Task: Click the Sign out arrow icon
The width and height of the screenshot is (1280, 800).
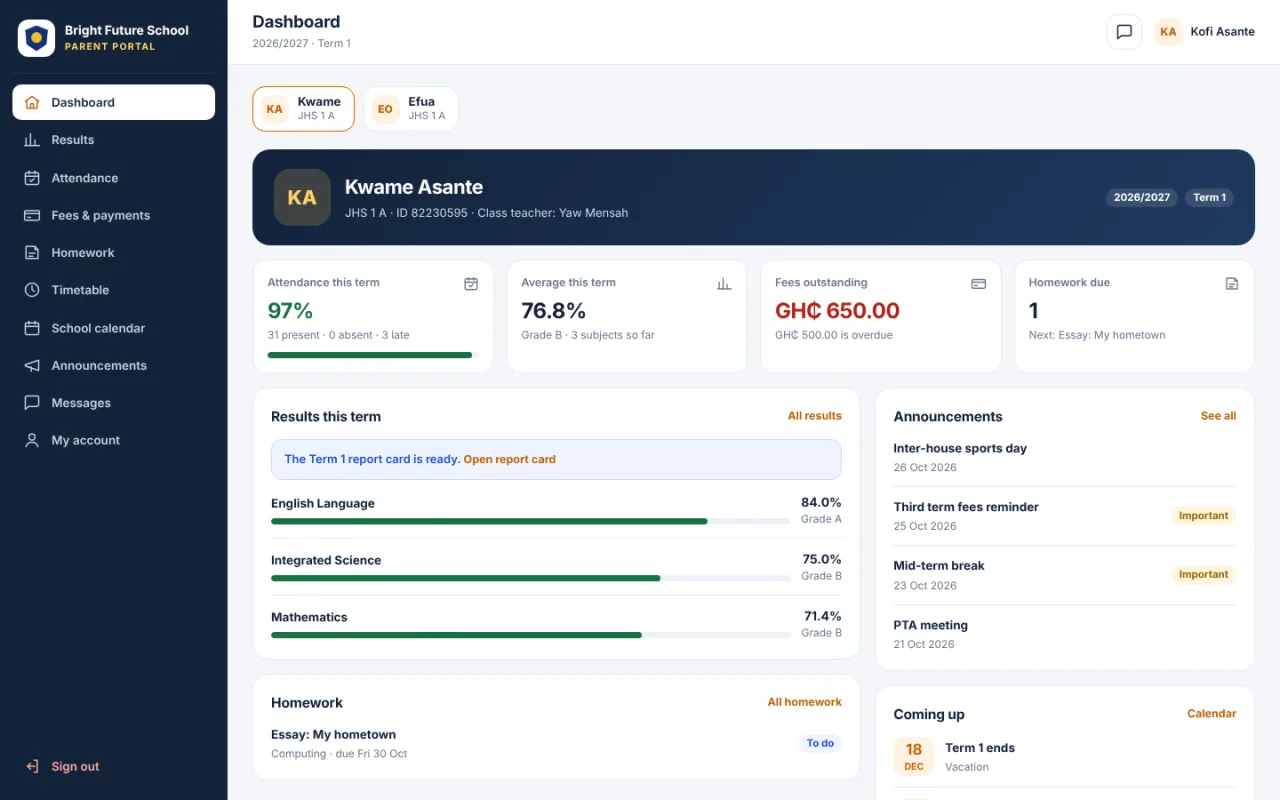Action: [32, 767]
